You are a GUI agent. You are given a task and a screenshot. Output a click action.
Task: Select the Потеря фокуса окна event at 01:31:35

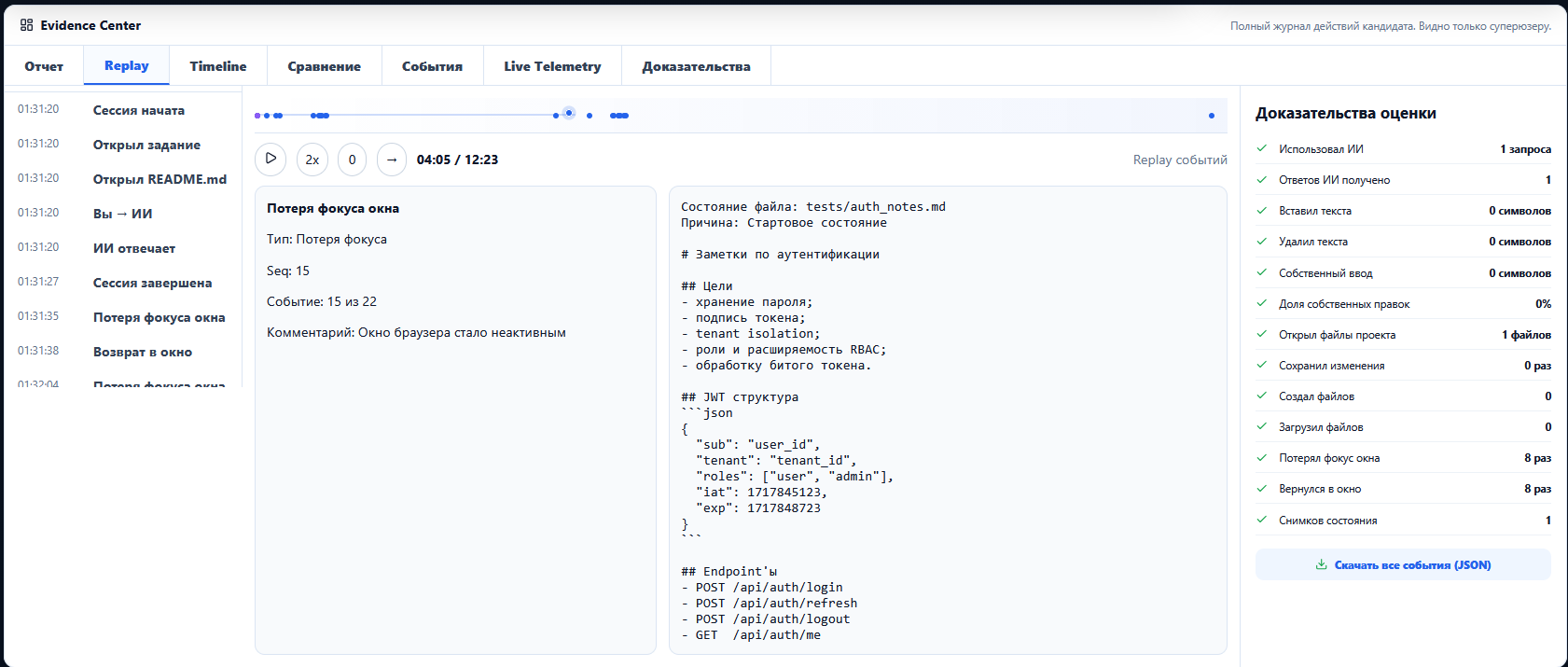point(123,317)
